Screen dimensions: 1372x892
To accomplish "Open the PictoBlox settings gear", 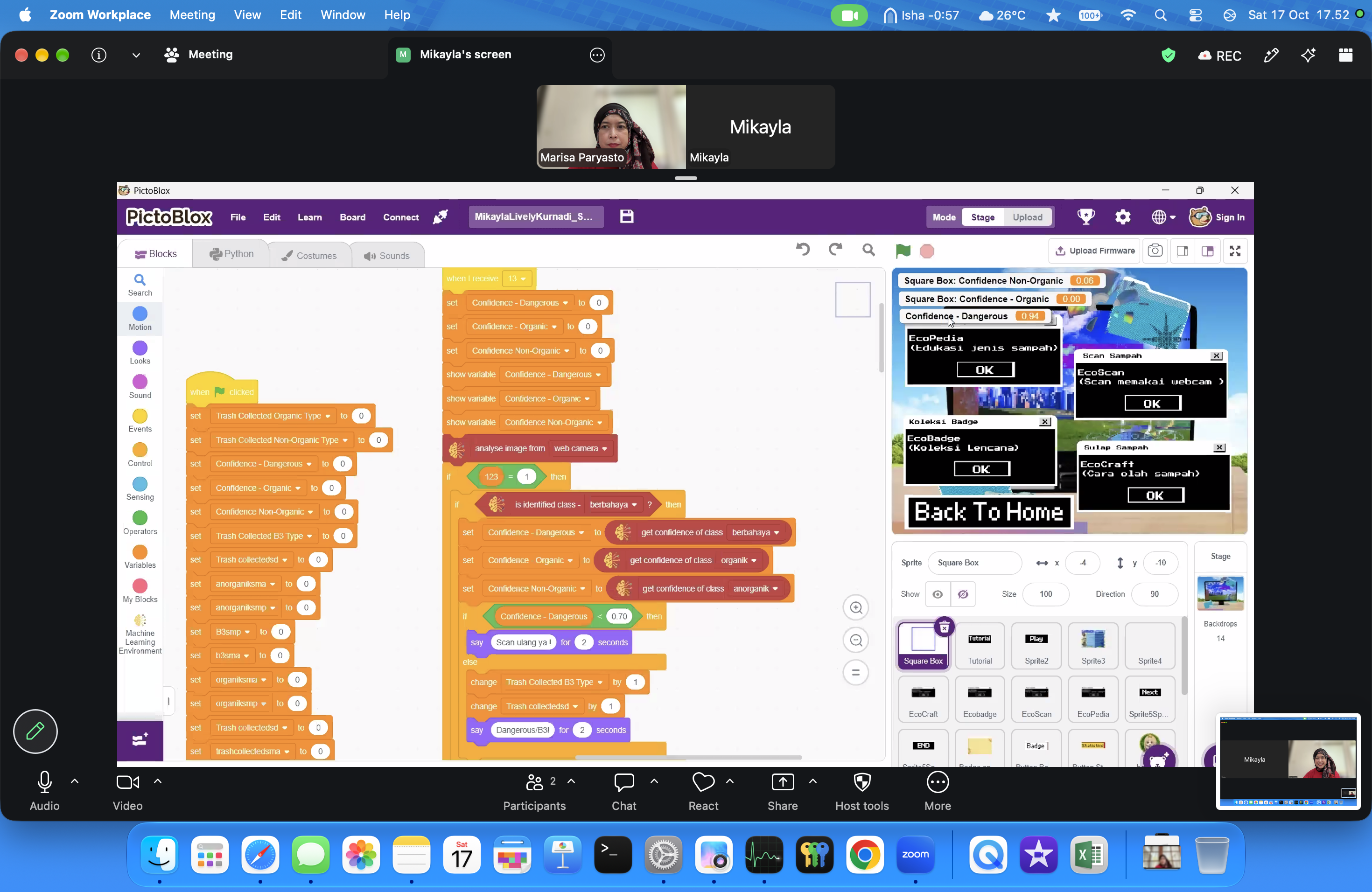I will click(1122, 216).
